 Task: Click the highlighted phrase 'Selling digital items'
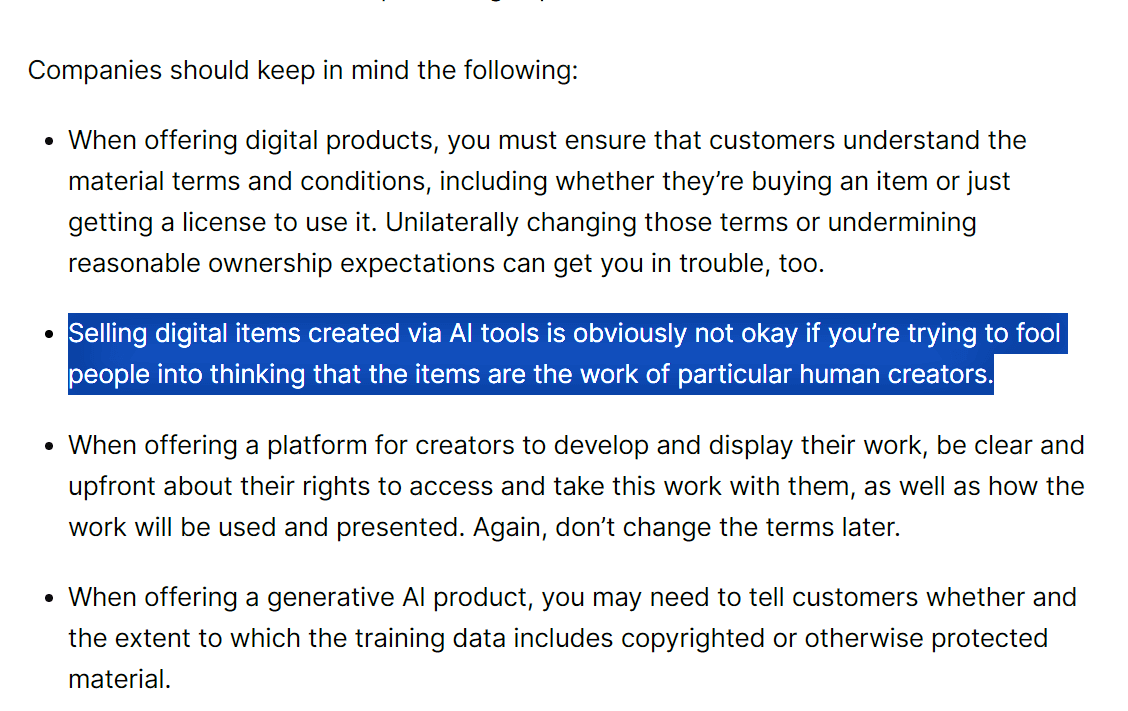(185, 334)
